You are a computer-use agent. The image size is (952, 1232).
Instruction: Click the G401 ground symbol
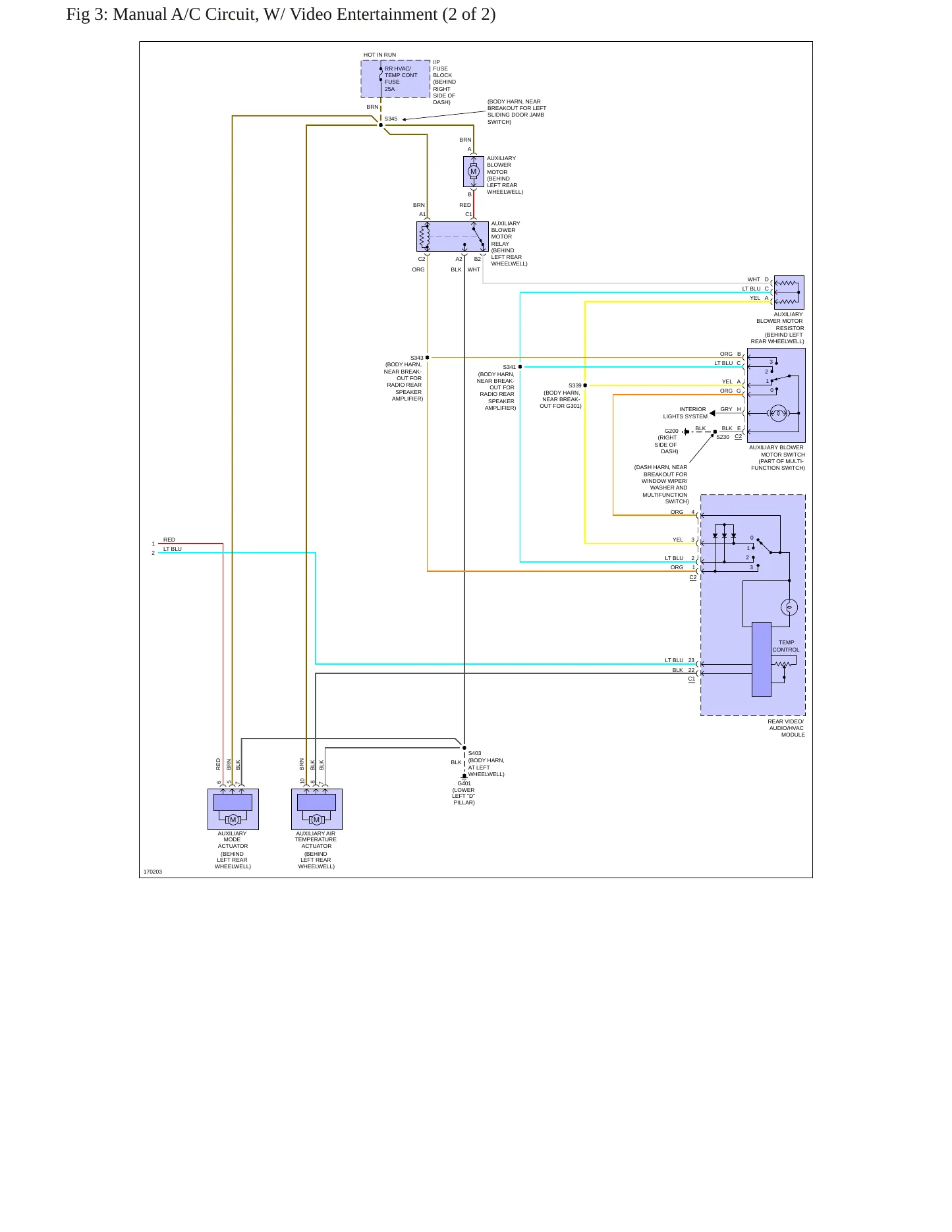pos(464,777)
